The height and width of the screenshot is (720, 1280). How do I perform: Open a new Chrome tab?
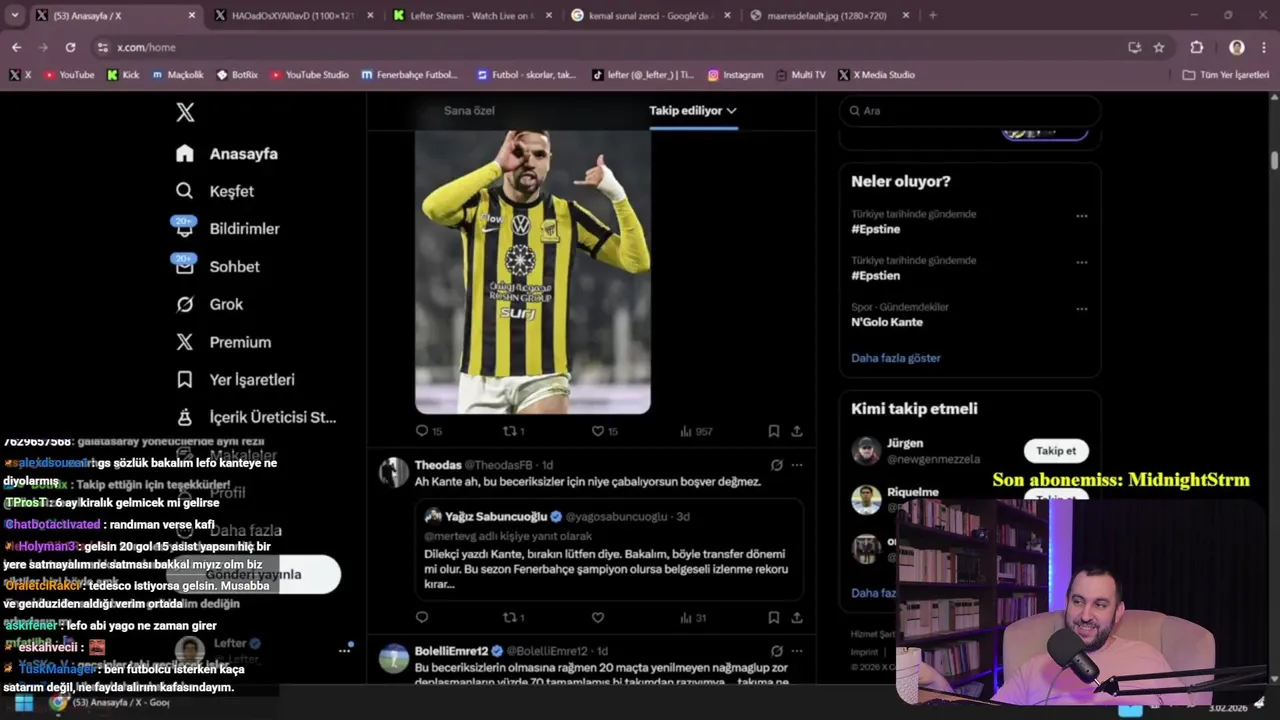933,15
